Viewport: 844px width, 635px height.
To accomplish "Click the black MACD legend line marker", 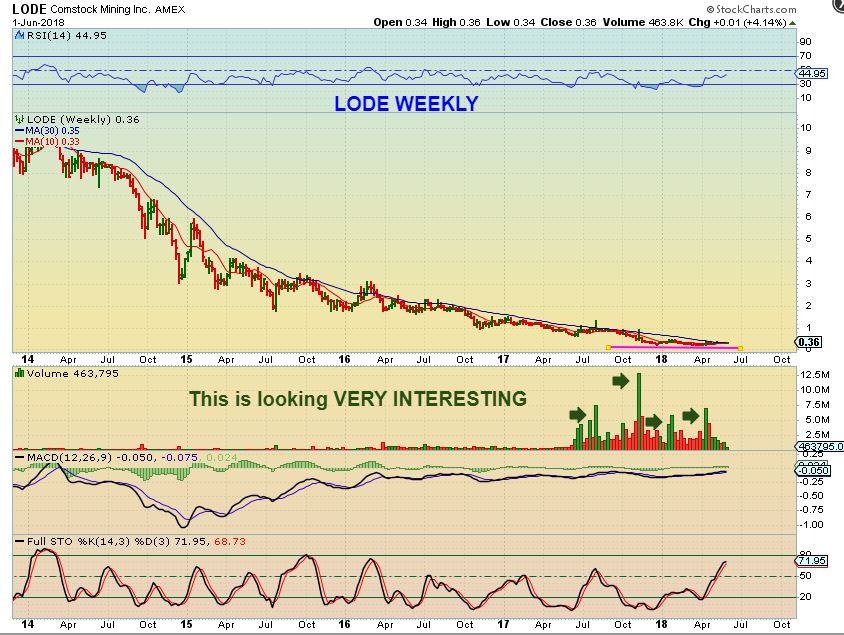I will pyautogui.click(x=19, y=457).
